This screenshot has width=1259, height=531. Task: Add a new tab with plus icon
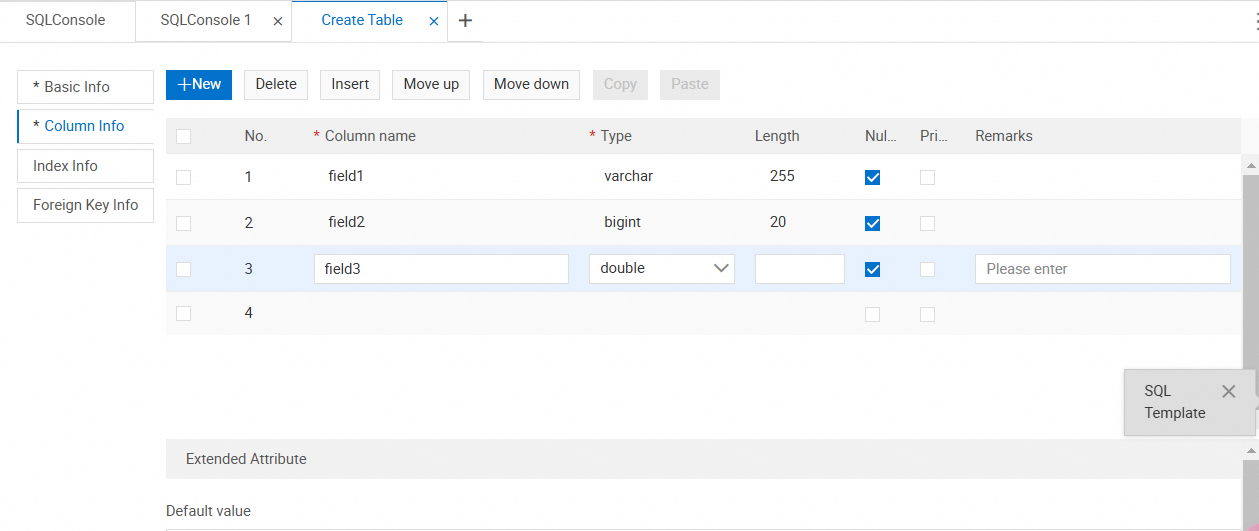[465, 21]
